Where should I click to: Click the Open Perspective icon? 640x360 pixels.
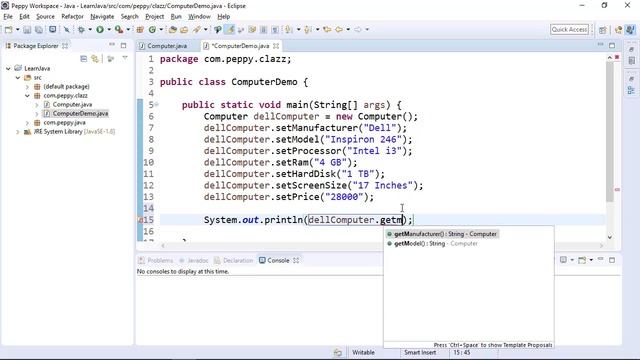coord(603,30)
